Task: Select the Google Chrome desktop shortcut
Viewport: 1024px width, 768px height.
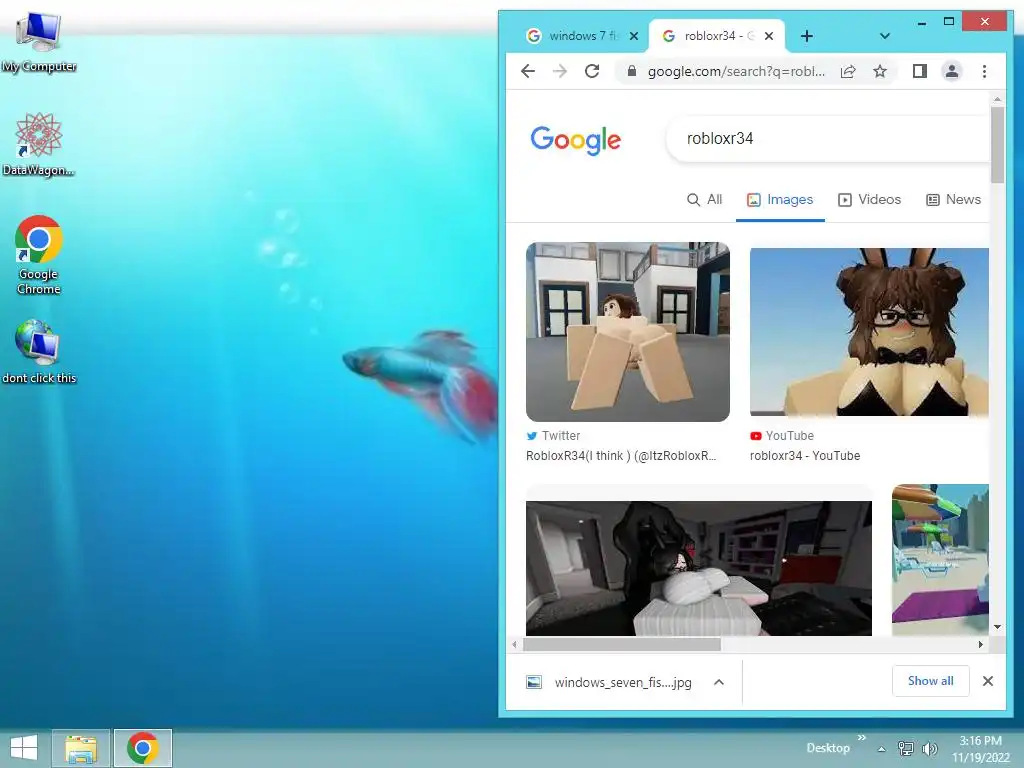Action: 39,255
